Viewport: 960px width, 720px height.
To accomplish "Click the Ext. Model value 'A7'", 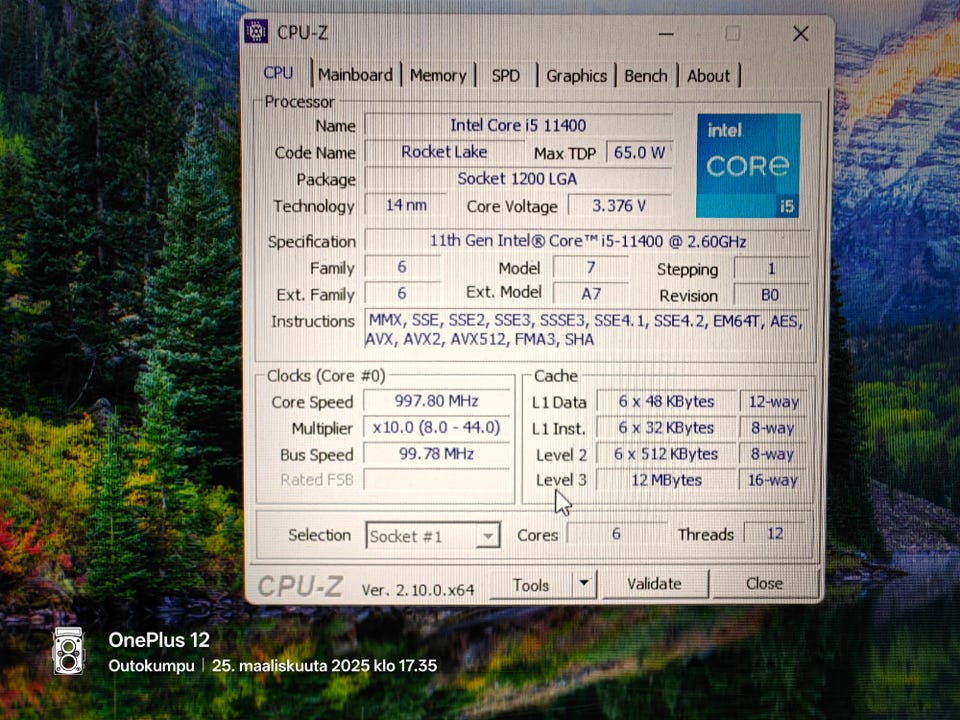I will pyautogui.click(x=590, y=294).
